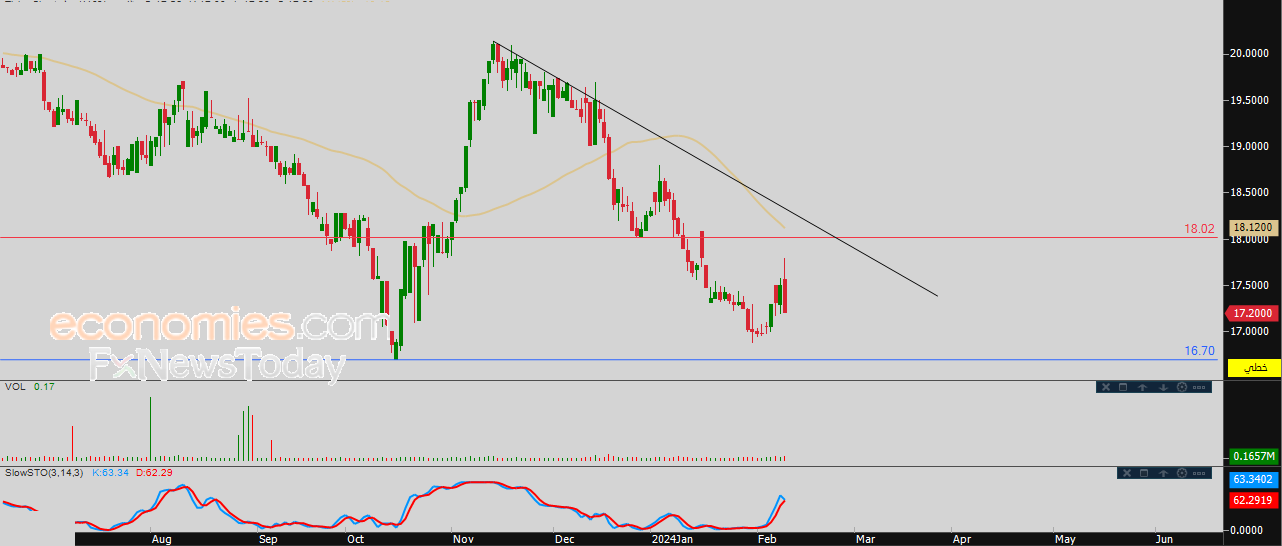Click the 20.0000 price axis label

click(1250, 53)
